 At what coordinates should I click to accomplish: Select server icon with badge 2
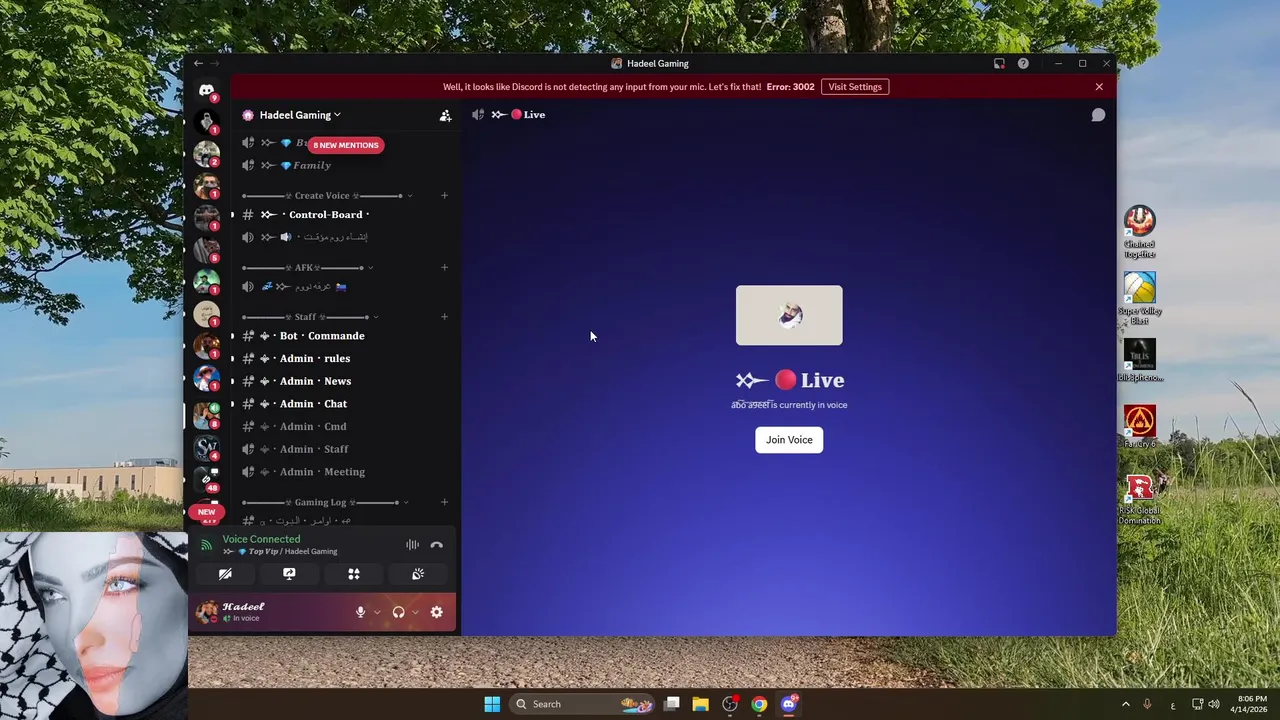[207, 154]
